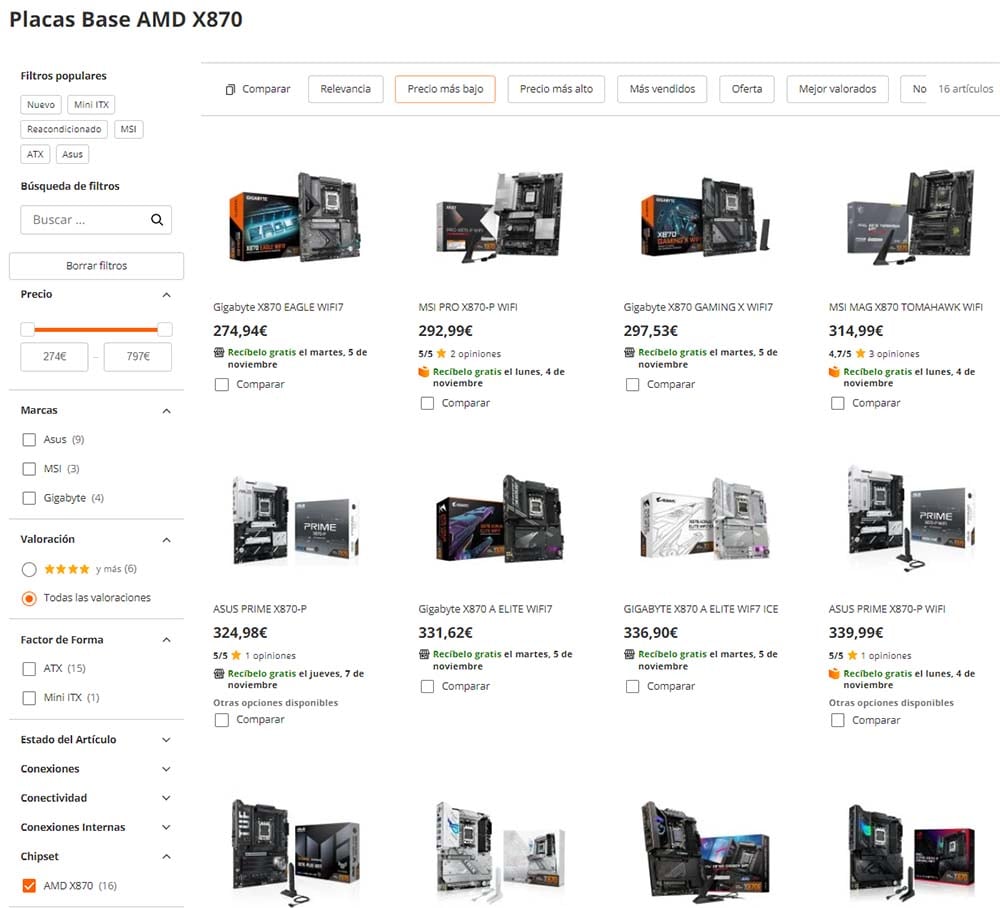Sort by Más vendidos
The height and width of the screenshot is (908, 1000).
pyautogui.click(x=662, y=89)
